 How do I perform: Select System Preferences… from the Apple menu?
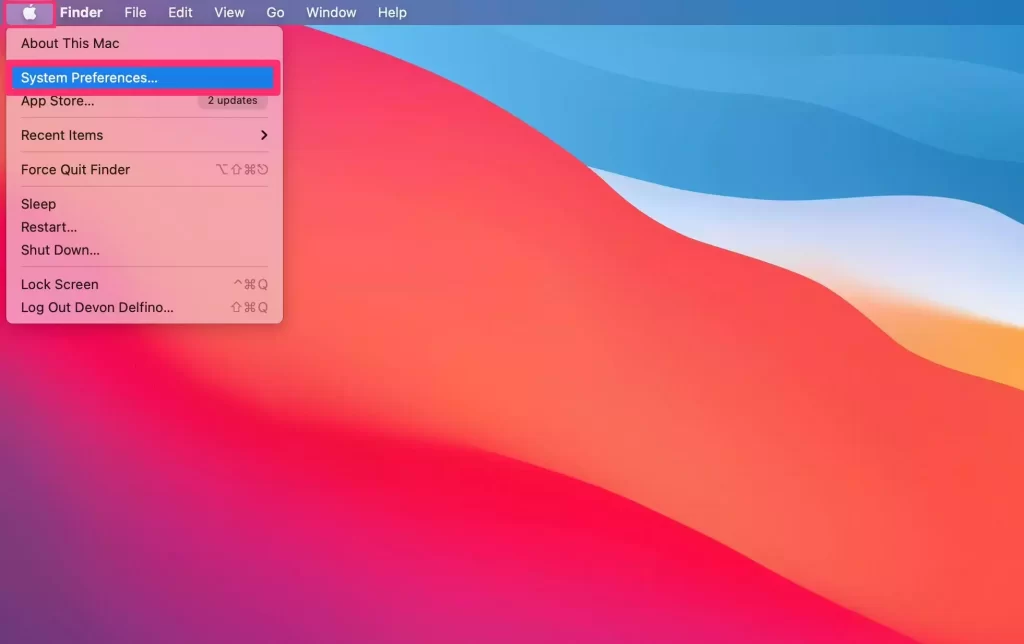89,78
